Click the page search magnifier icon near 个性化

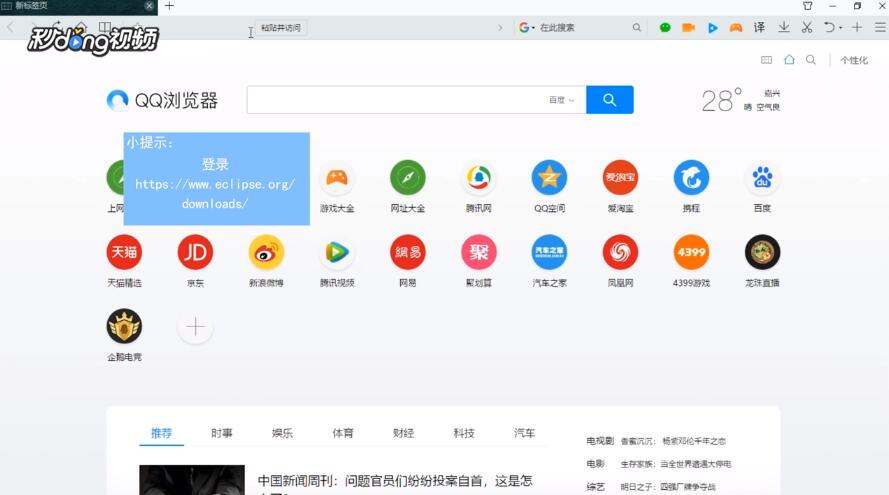[x=811, y=60]
